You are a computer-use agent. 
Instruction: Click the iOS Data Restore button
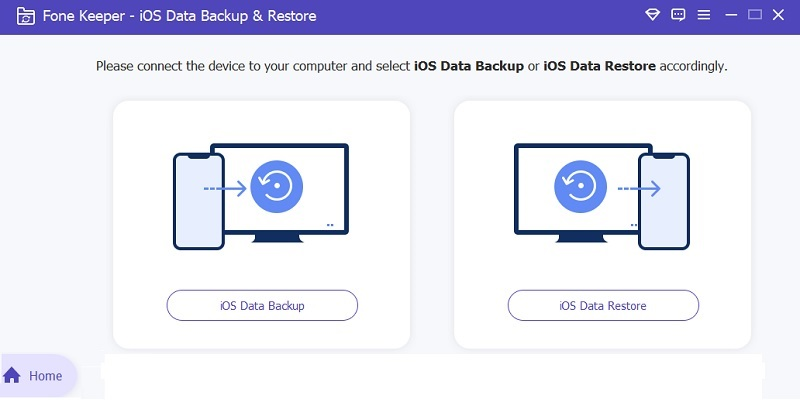coord(603,305)
